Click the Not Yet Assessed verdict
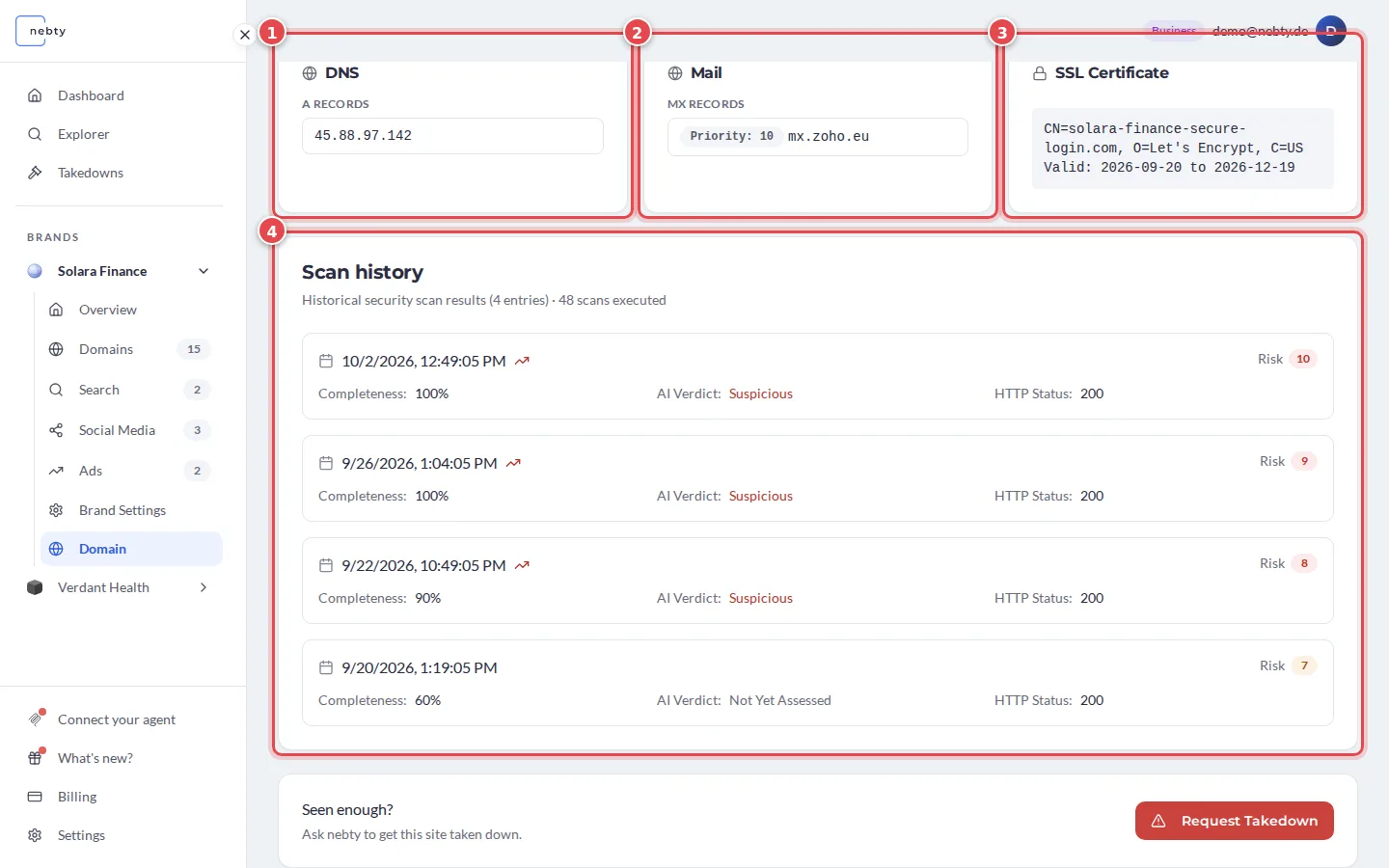This screenshot has width=1389, height=868. pyautogui.click(x=779, y=700)
